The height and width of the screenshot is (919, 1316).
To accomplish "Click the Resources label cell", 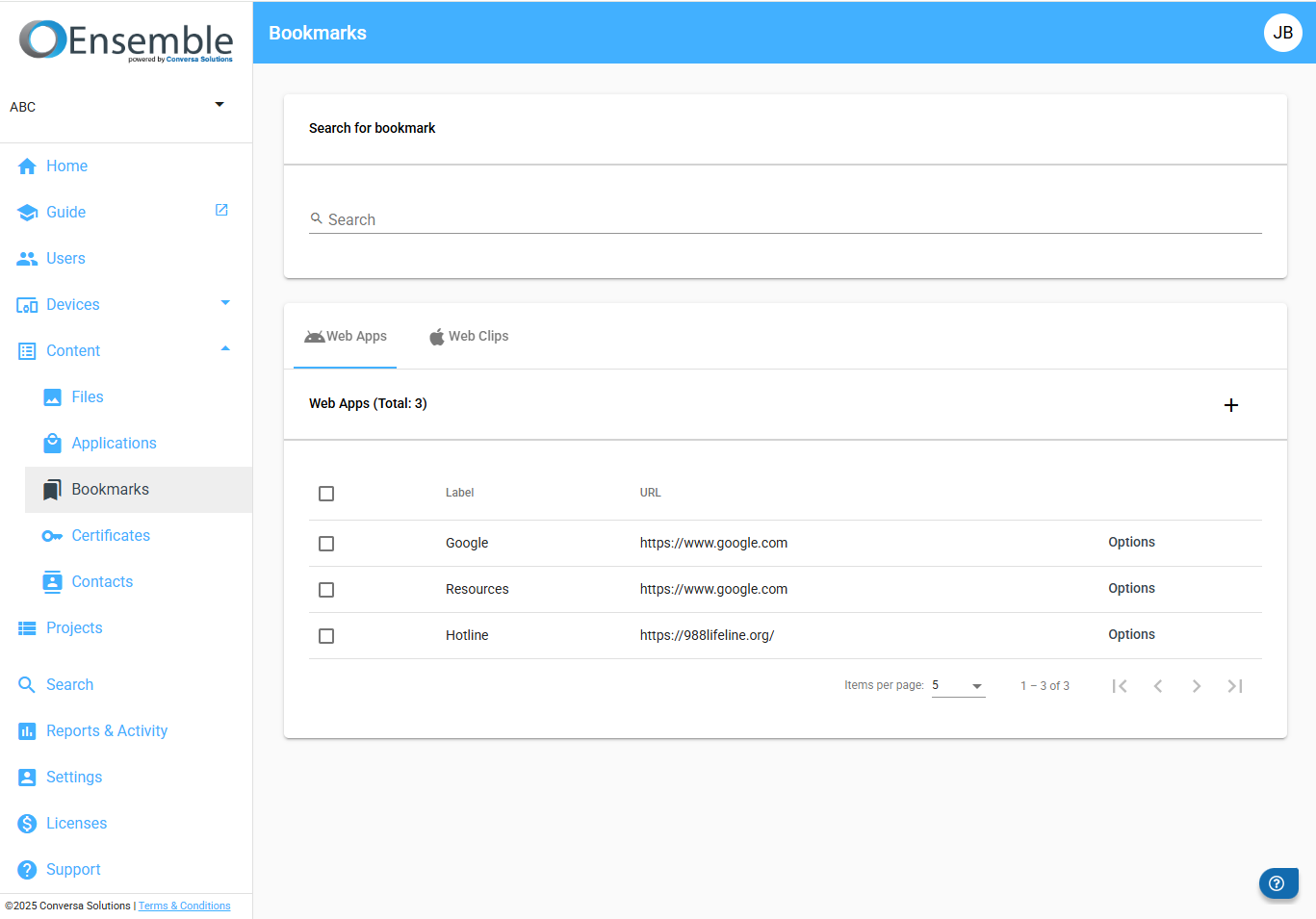I will pos(477,590).
